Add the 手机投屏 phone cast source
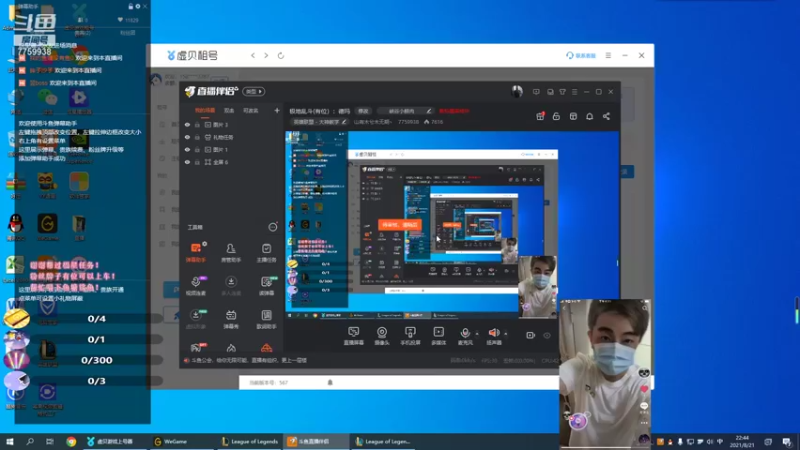 click(410, 336)
